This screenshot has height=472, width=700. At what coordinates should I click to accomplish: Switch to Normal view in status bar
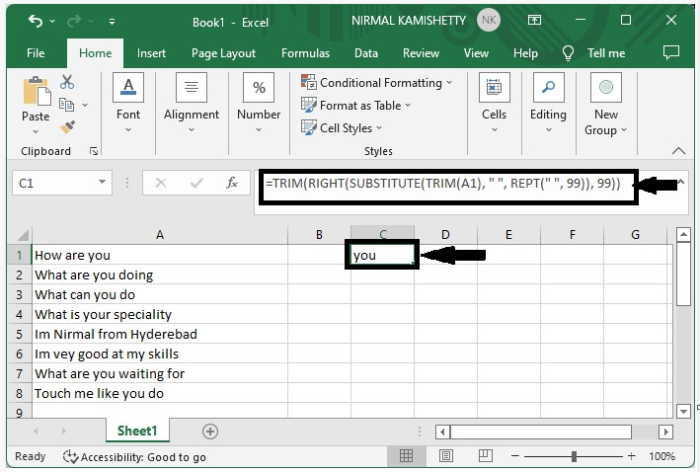(x=407, y=456)
